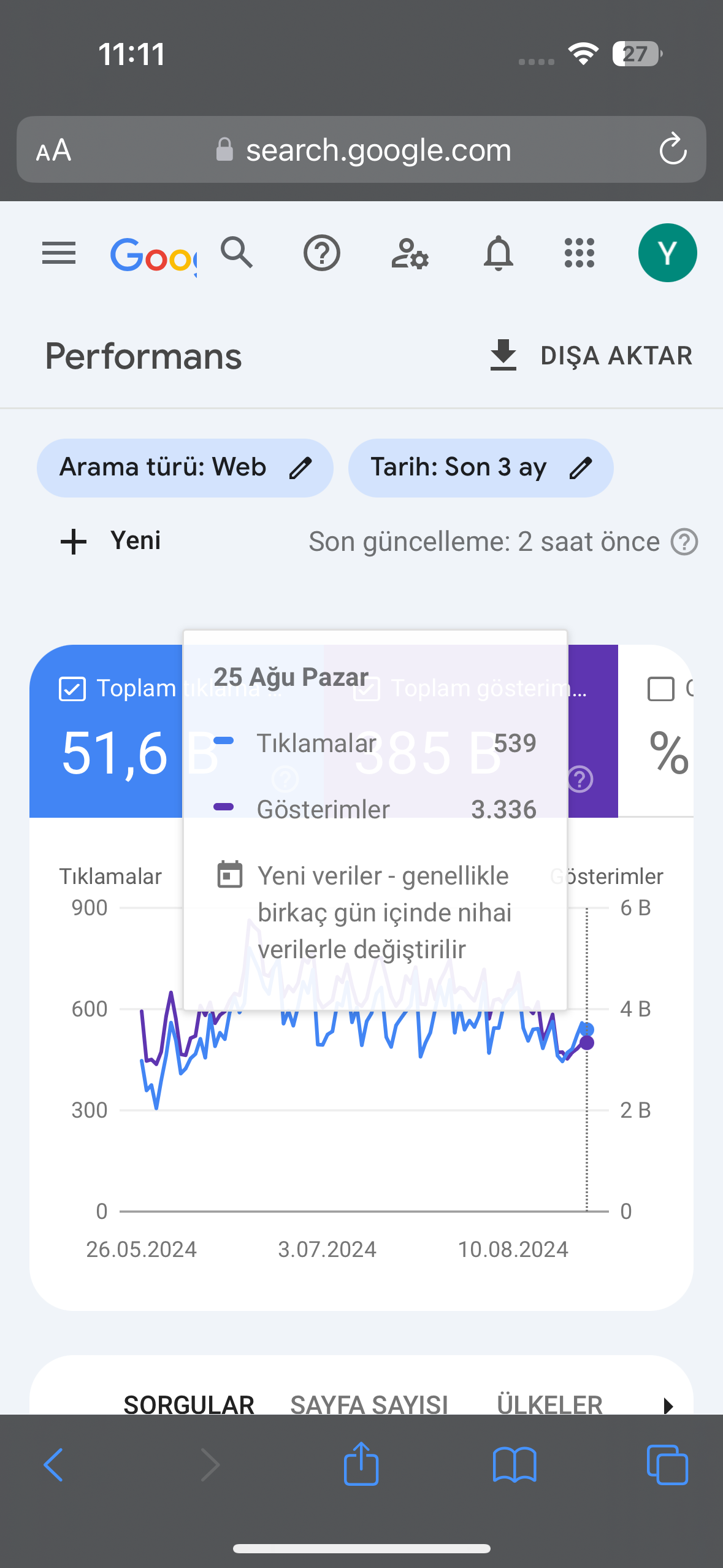The height and width of the screenshot is (1568, 723).
Task: Edit the Tarih: Son 3 ay filter
Action: click(481, 467)
